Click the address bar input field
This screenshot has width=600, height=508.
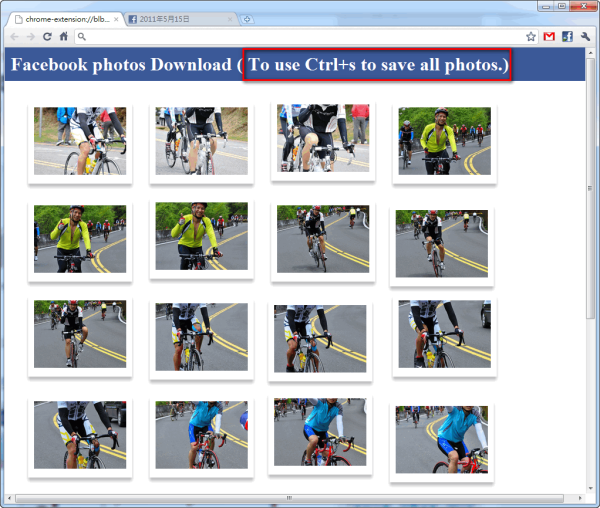pyautogui.click(x=298, y=37)
